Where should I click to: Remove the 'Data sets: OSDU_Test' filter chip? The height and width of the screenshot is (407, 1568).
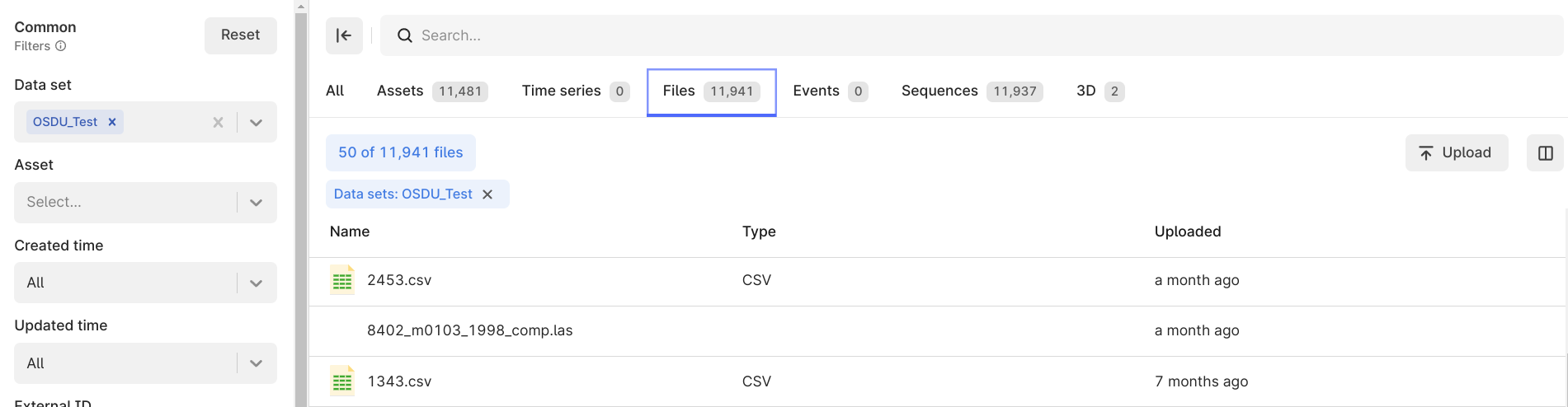(x=487, y=194)
